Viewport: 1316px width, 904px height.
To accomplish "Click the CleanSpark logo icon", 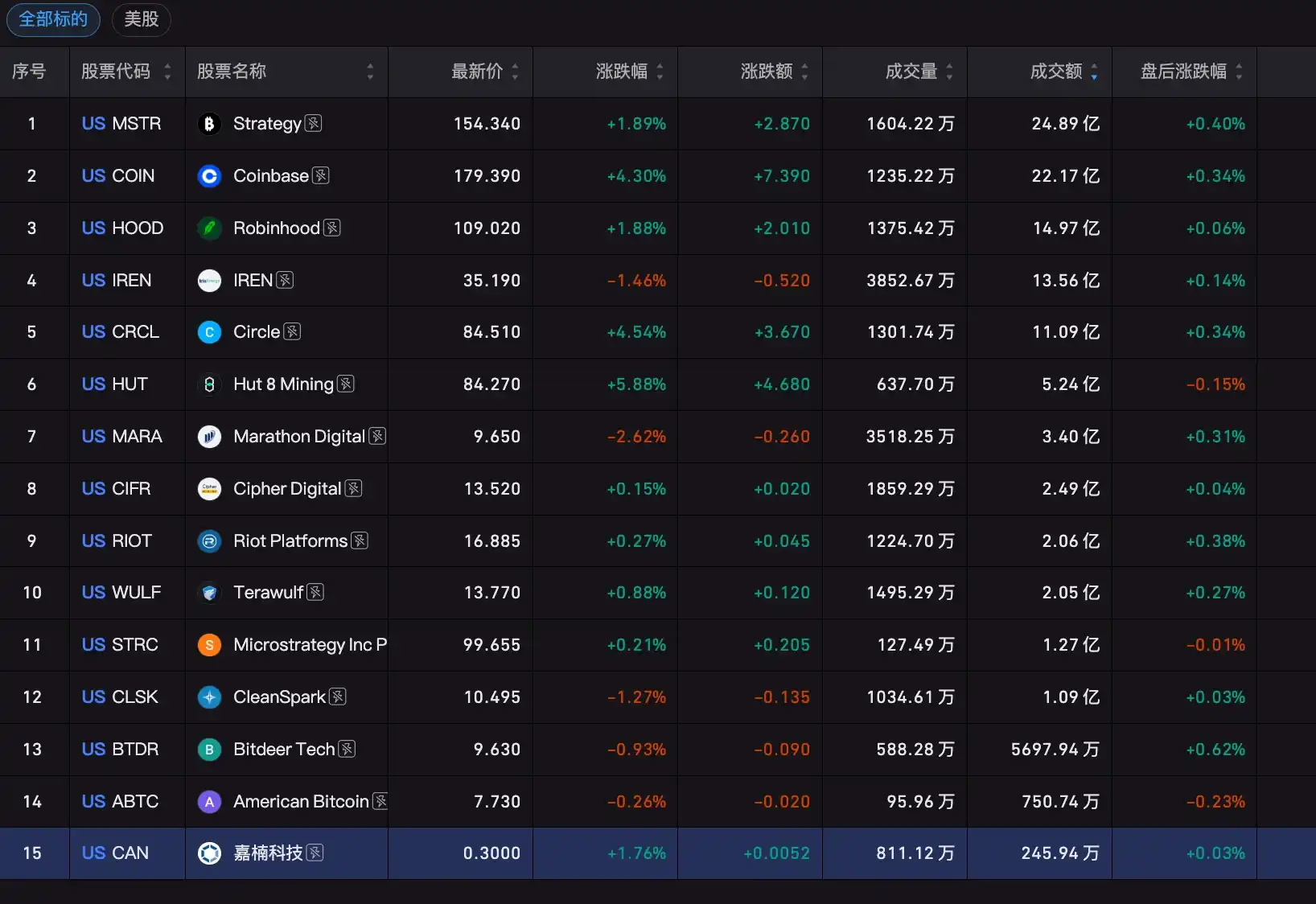I will pos(209,697).
